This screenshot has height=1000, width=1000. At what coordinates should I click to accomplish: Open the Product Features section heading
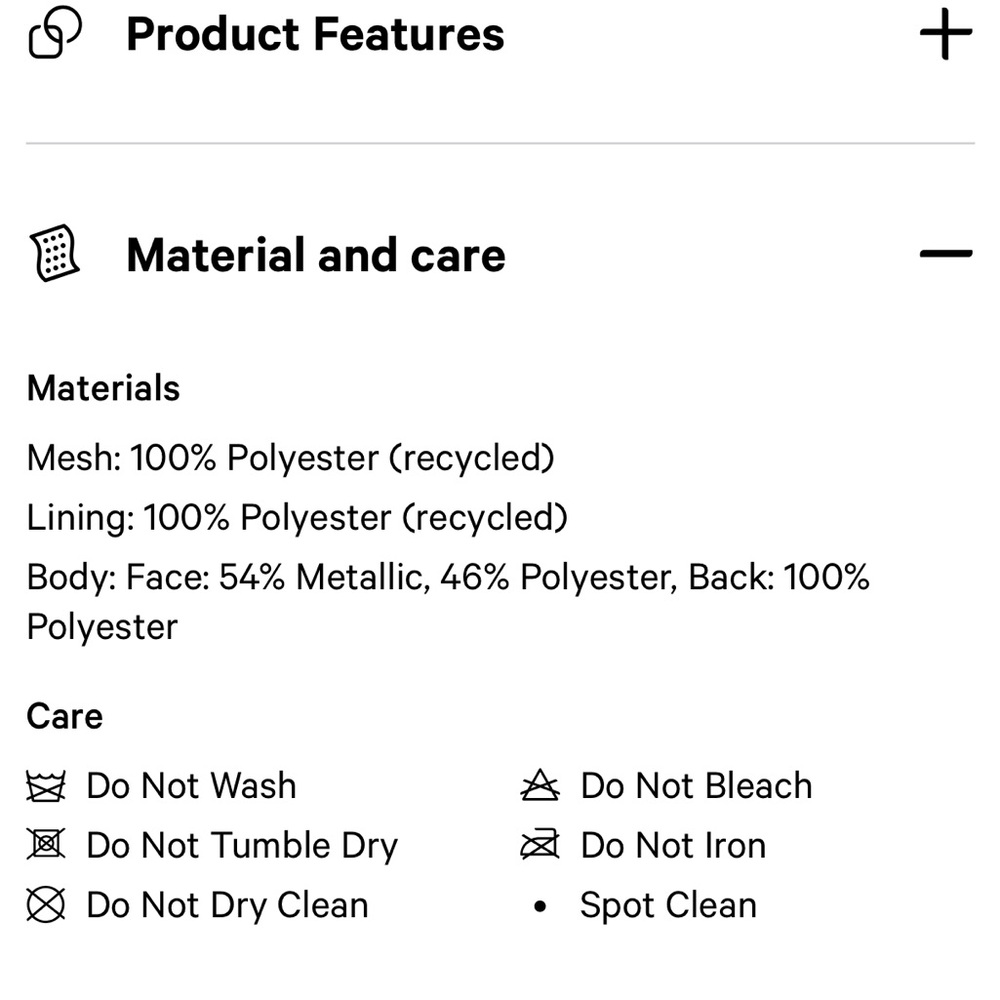[315, 34]
